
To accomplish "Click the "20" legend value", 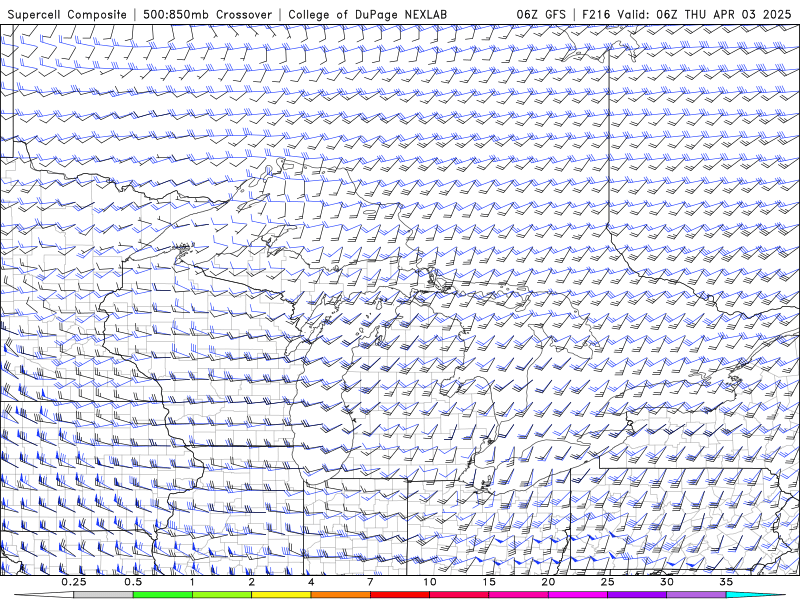I will [x=548, y=582].
